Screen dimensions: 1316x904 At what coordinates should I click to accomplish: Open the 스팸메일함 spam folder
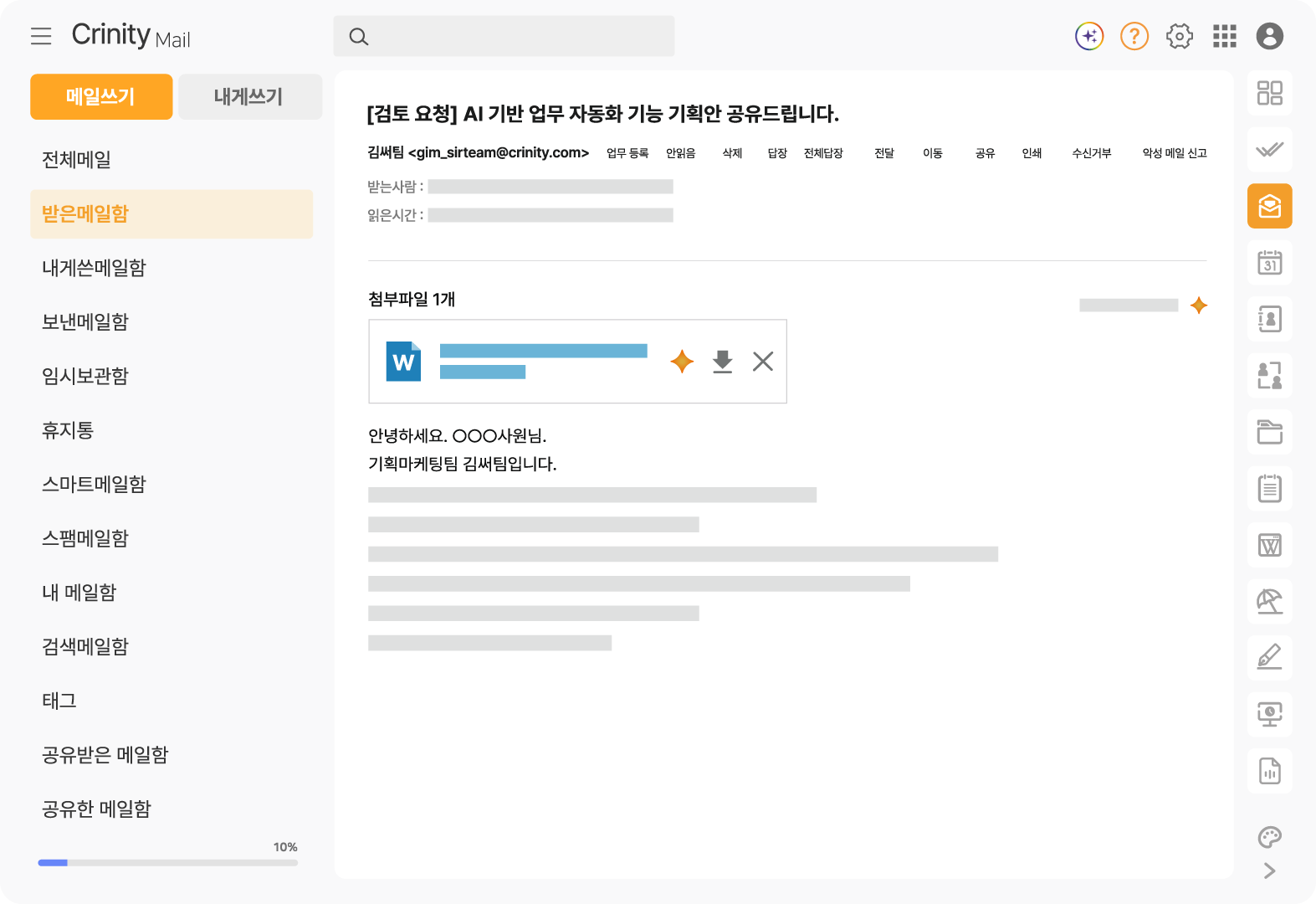pyautogui.click(x=85, y=538)
